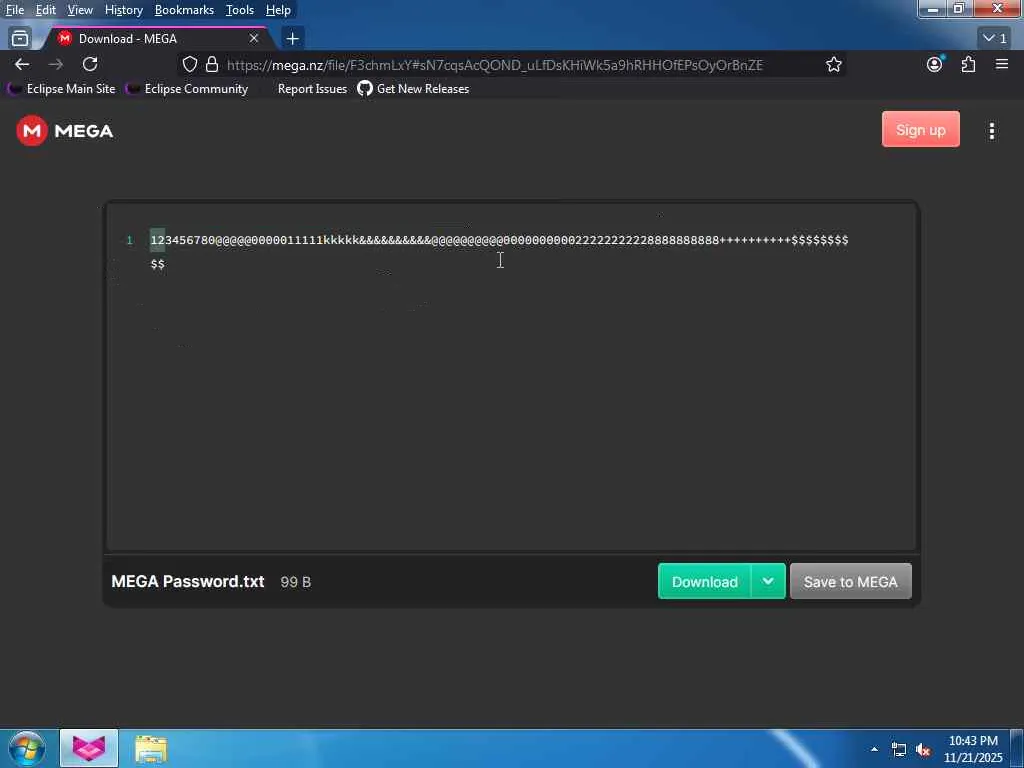View site security lock information
This screenshot has height=768, width=1024.
pos(212,65)
